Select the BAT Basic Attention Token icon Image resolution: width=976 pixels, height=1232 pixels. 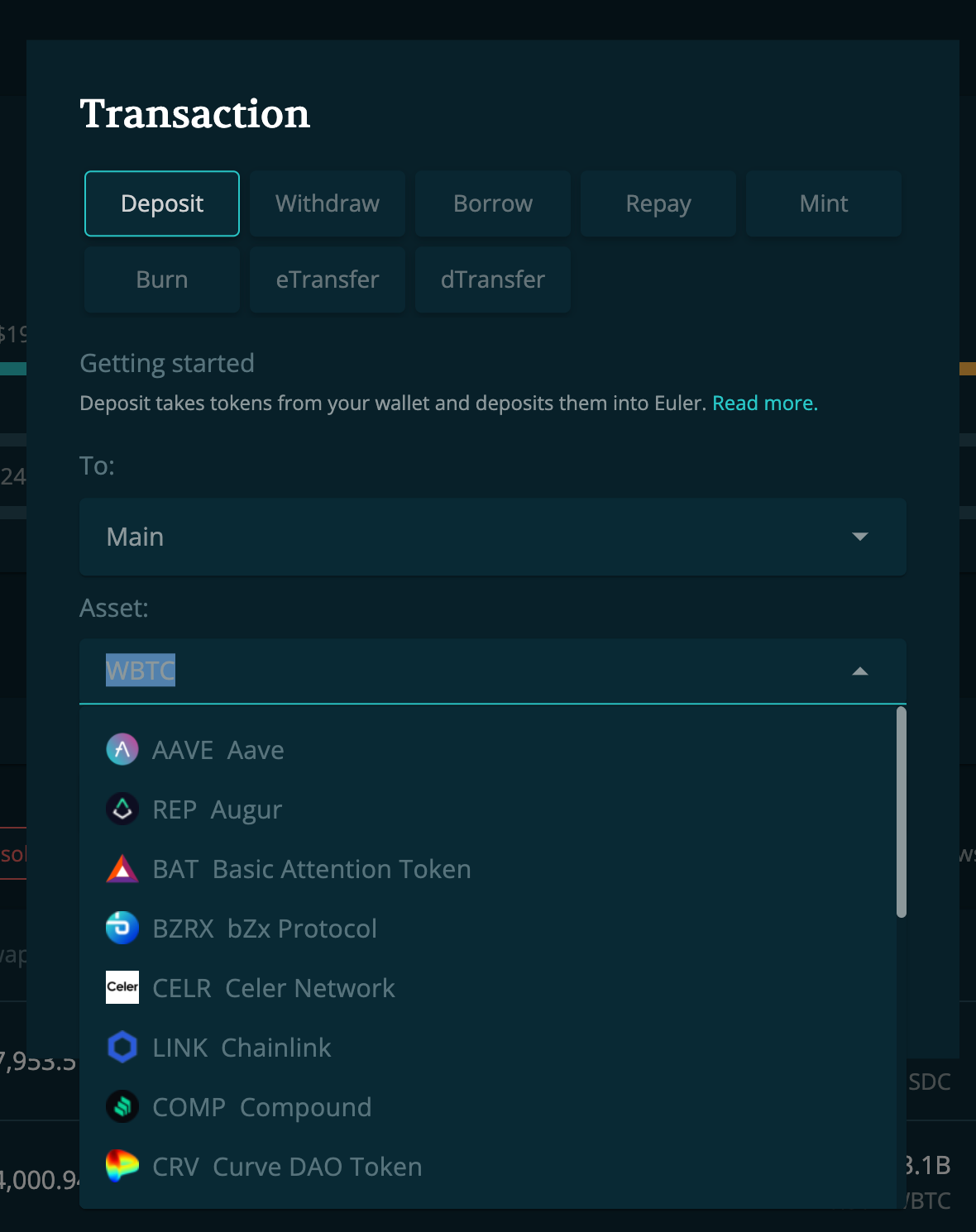(x=122, y=869)
